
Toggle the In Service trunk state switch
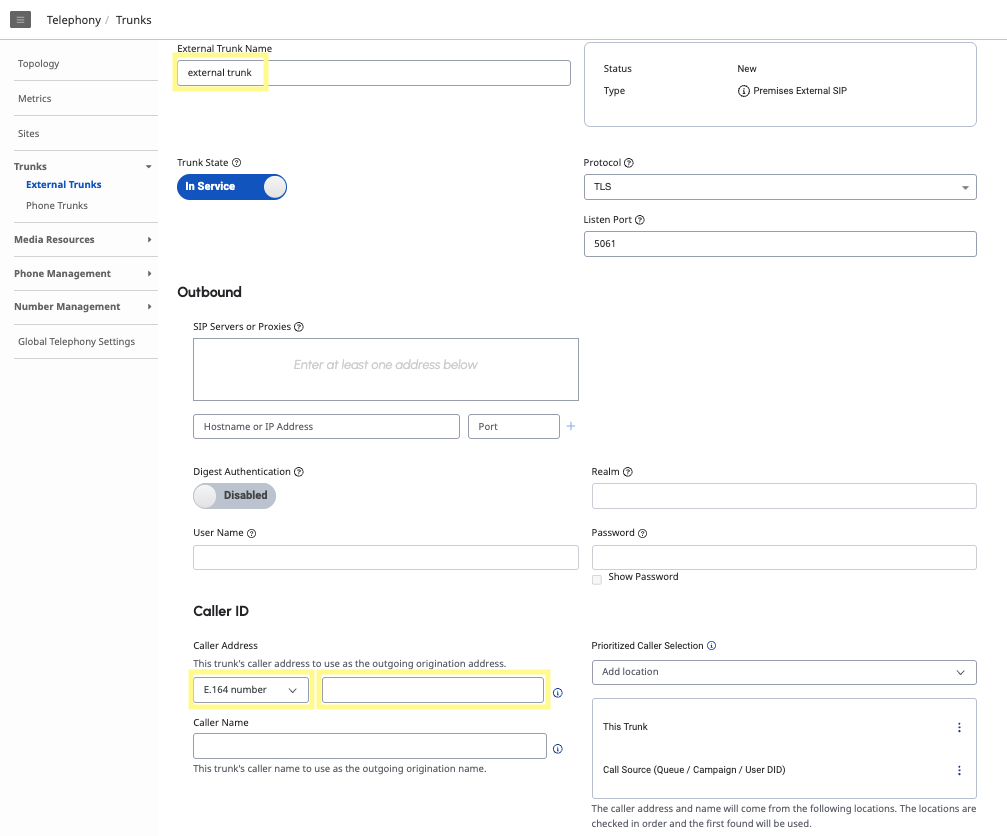point(232,187)
